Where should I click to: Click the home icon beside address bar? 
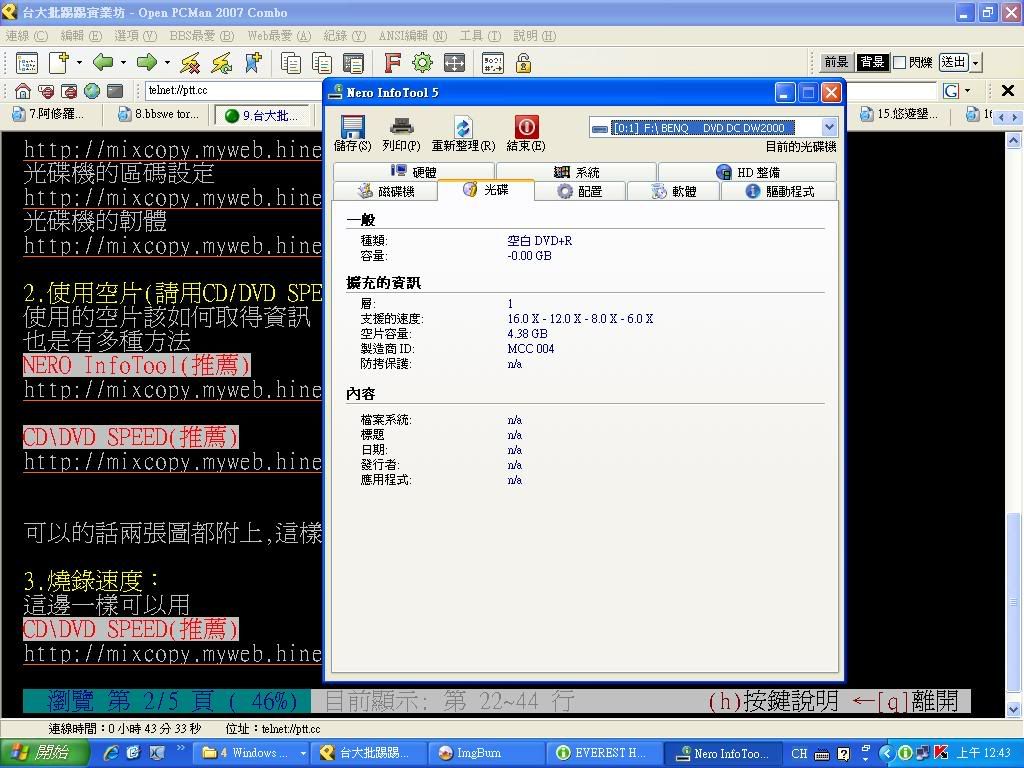pos(23,91)
